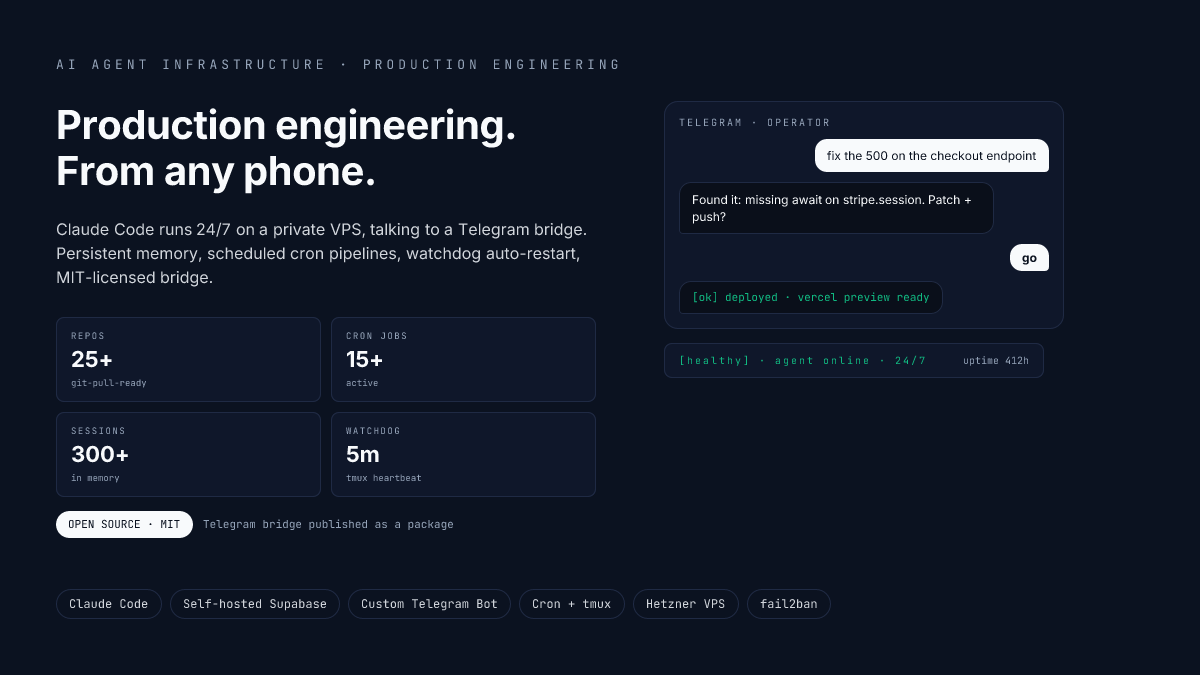Viewport: 1200px width, 675px height.
Task: Click the 'Claude Code runs 24/7' description paragraph
Action: (x=322, y=254)
